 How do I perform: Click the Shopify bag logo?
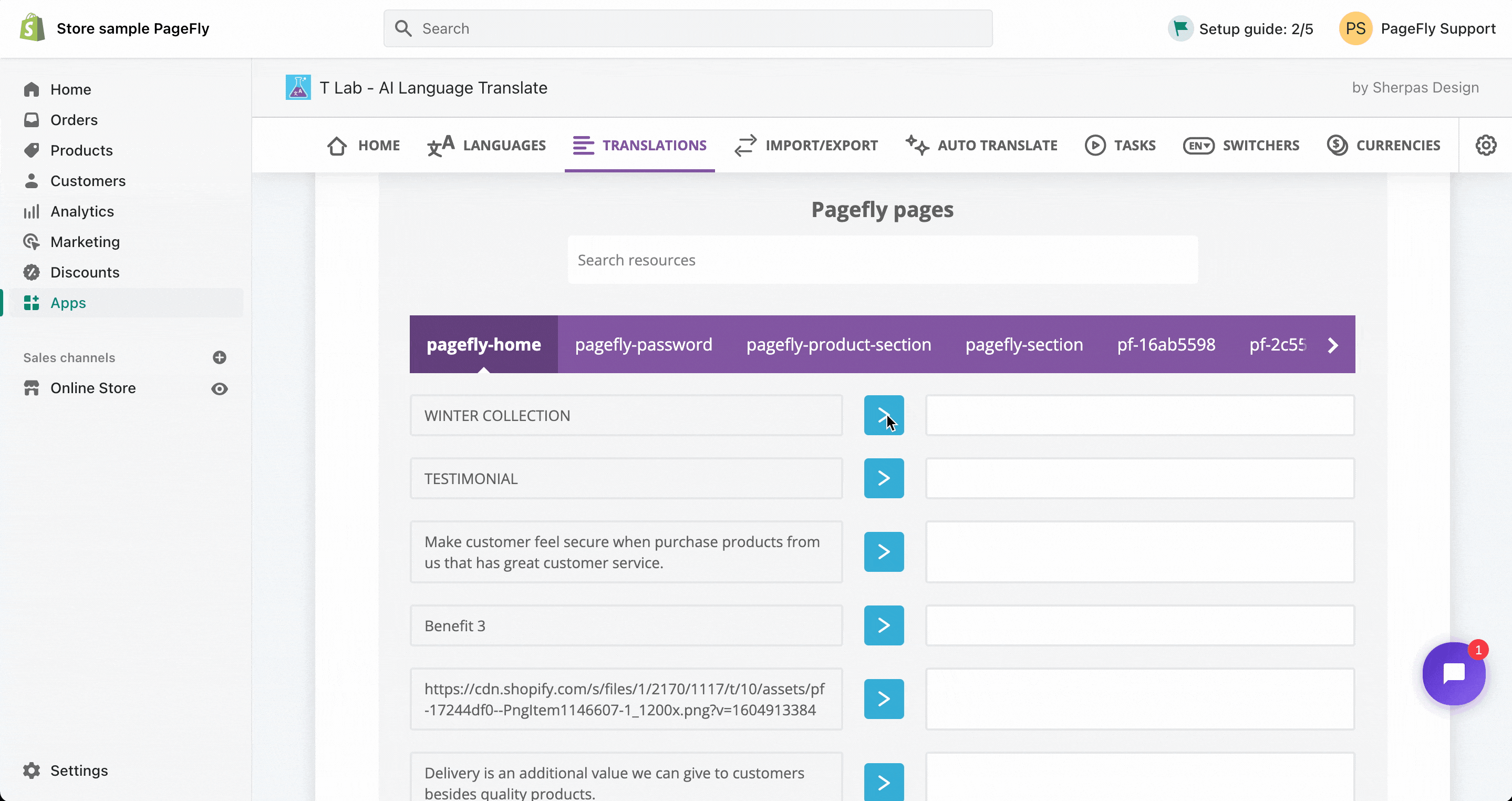click(x=32, y=28)
